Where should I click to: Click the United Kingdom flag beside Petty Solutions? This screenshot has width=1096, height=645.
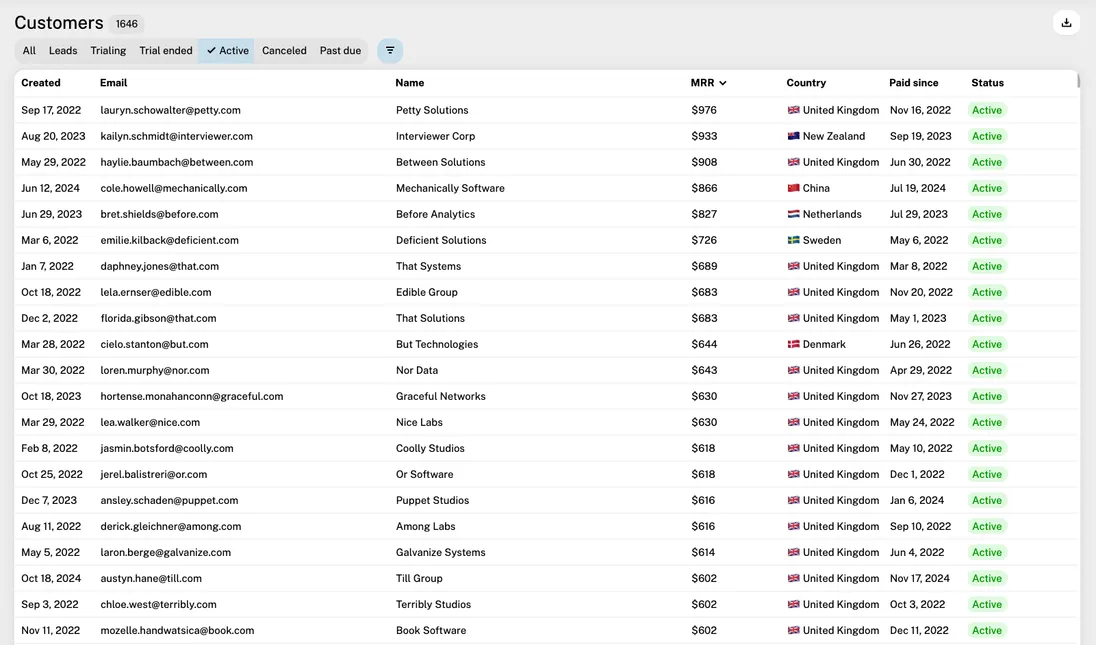click(793, 109)
